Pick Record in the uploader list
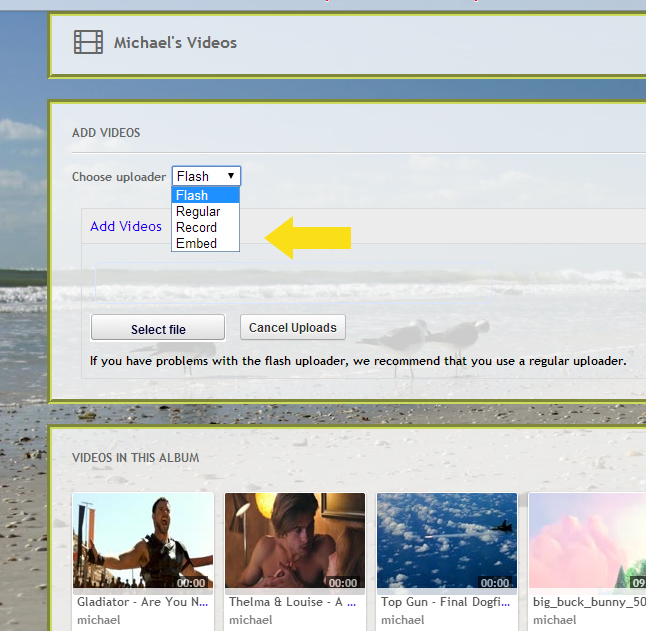The width and height of the screenshot is (646, 631). click(x=205, y=227)
